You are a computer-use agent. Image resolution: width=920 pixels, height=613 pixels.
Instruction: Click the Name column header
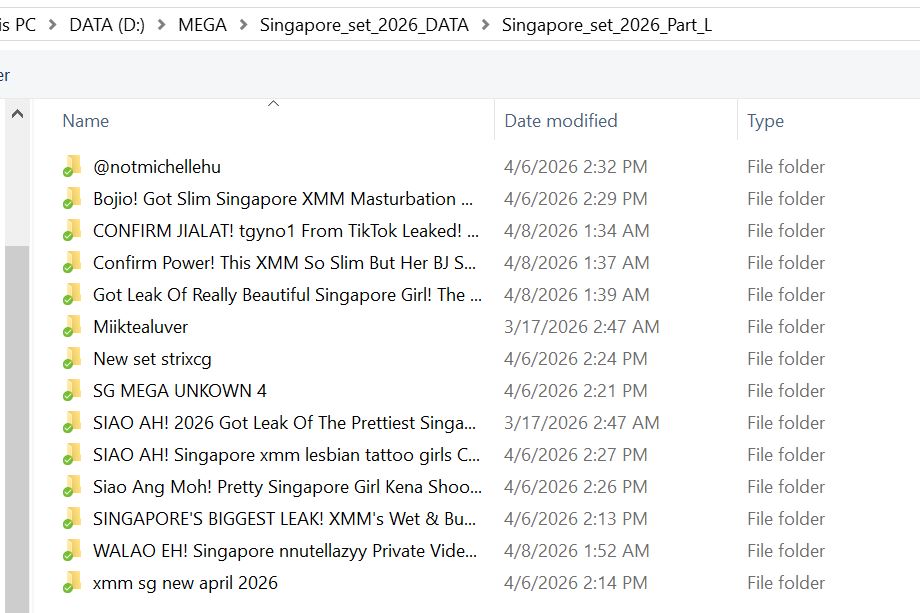(86, 121)
